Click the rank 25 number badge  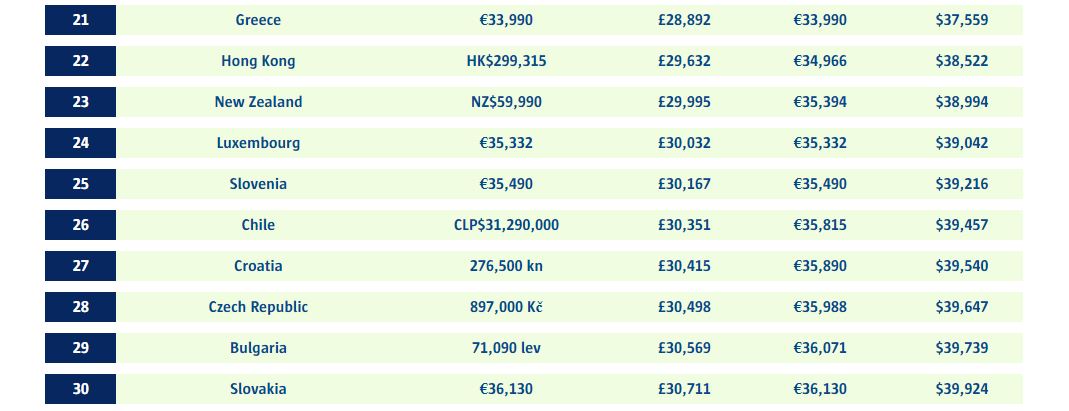point(80,184)
